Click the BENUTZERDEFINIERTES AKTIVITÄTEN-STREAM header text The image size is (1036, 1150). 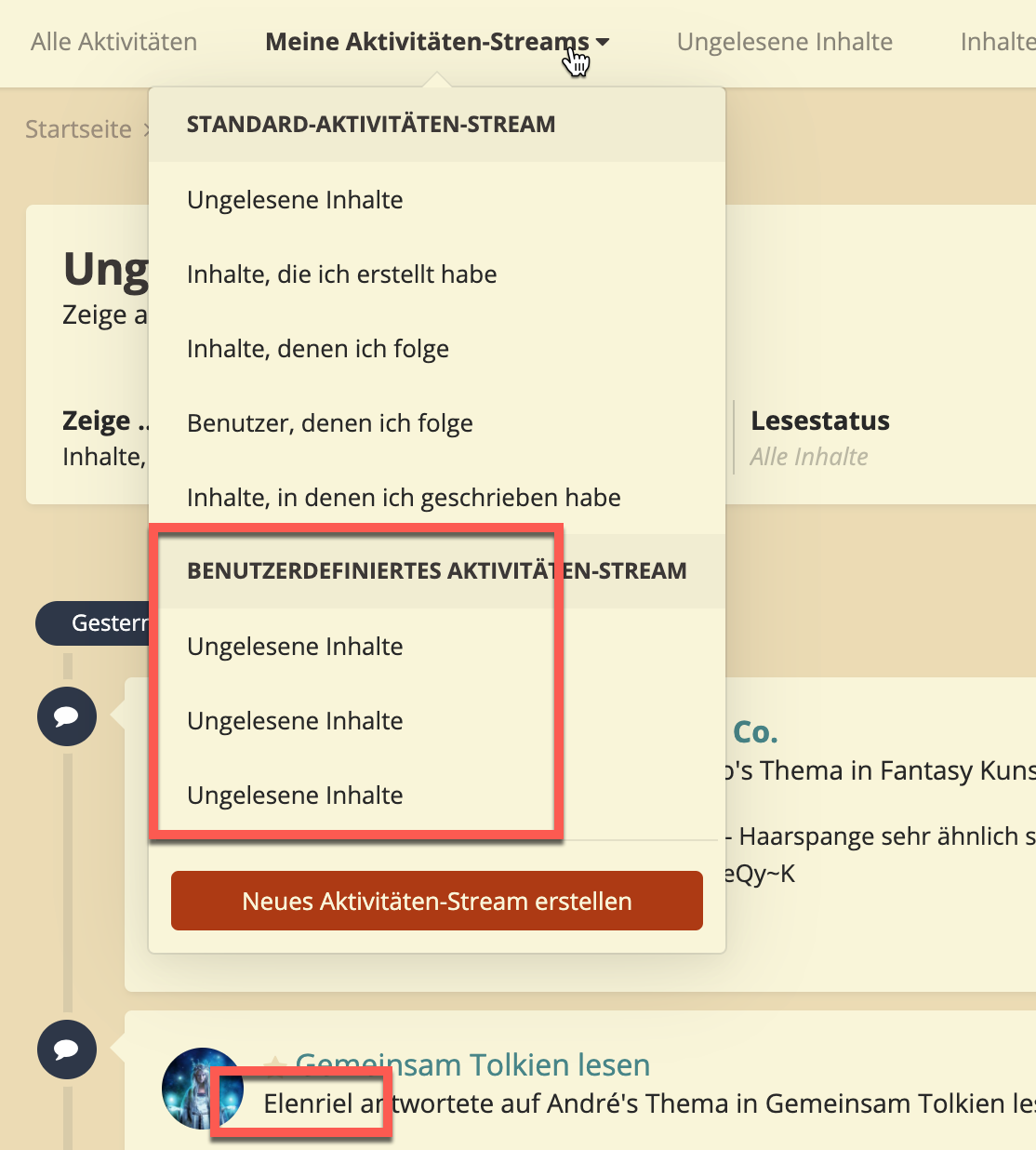point(437,571)
